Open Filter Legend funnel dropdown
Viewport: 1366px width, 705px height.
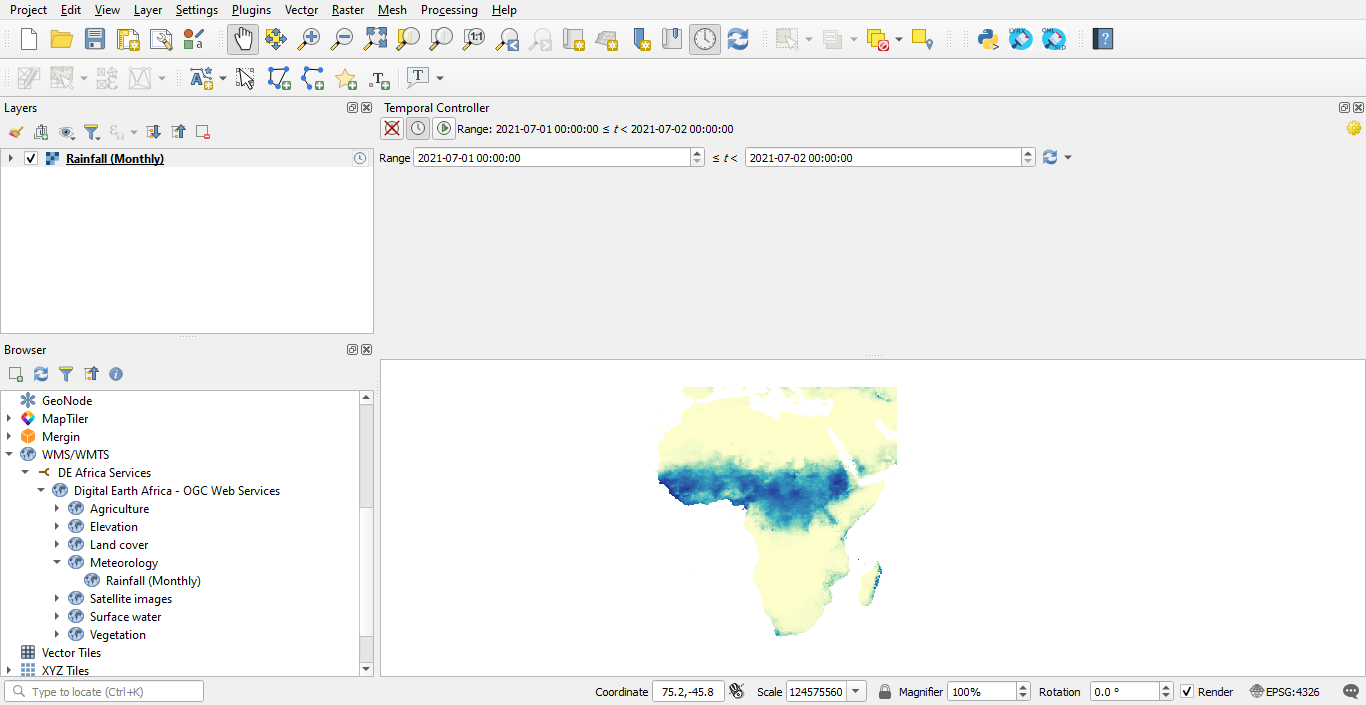[x=92, y=132]
